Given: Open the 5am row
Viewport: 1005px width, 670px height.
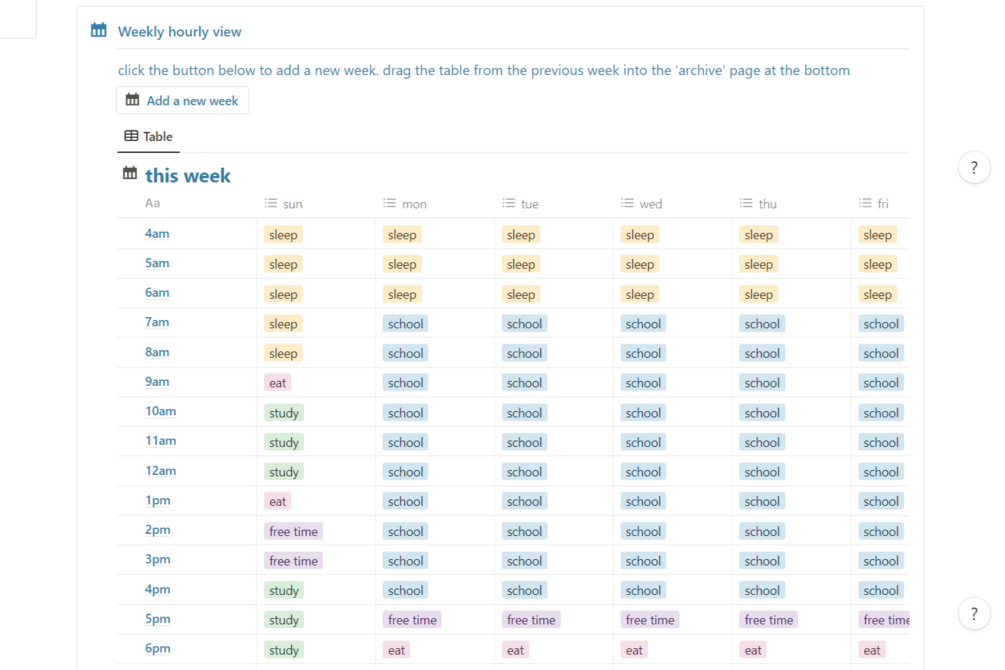Looking at the screenshot, I should pyautogui.click(x=157, y=264).
